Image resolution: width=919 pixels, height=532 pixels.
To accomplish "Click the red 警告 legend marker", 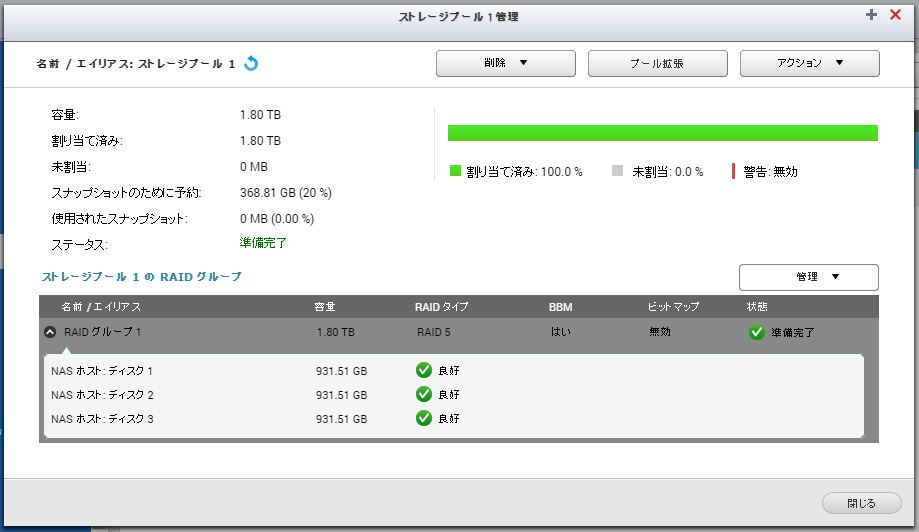I will tap(733, 171).
